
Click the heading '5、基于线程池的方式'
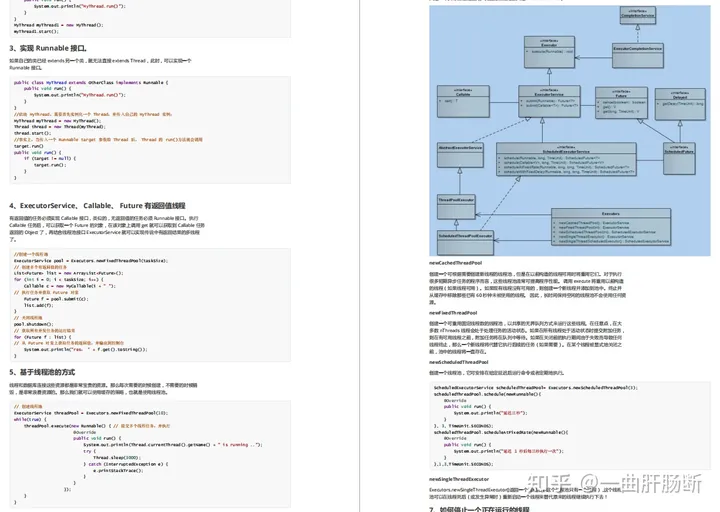pos(42,372)
